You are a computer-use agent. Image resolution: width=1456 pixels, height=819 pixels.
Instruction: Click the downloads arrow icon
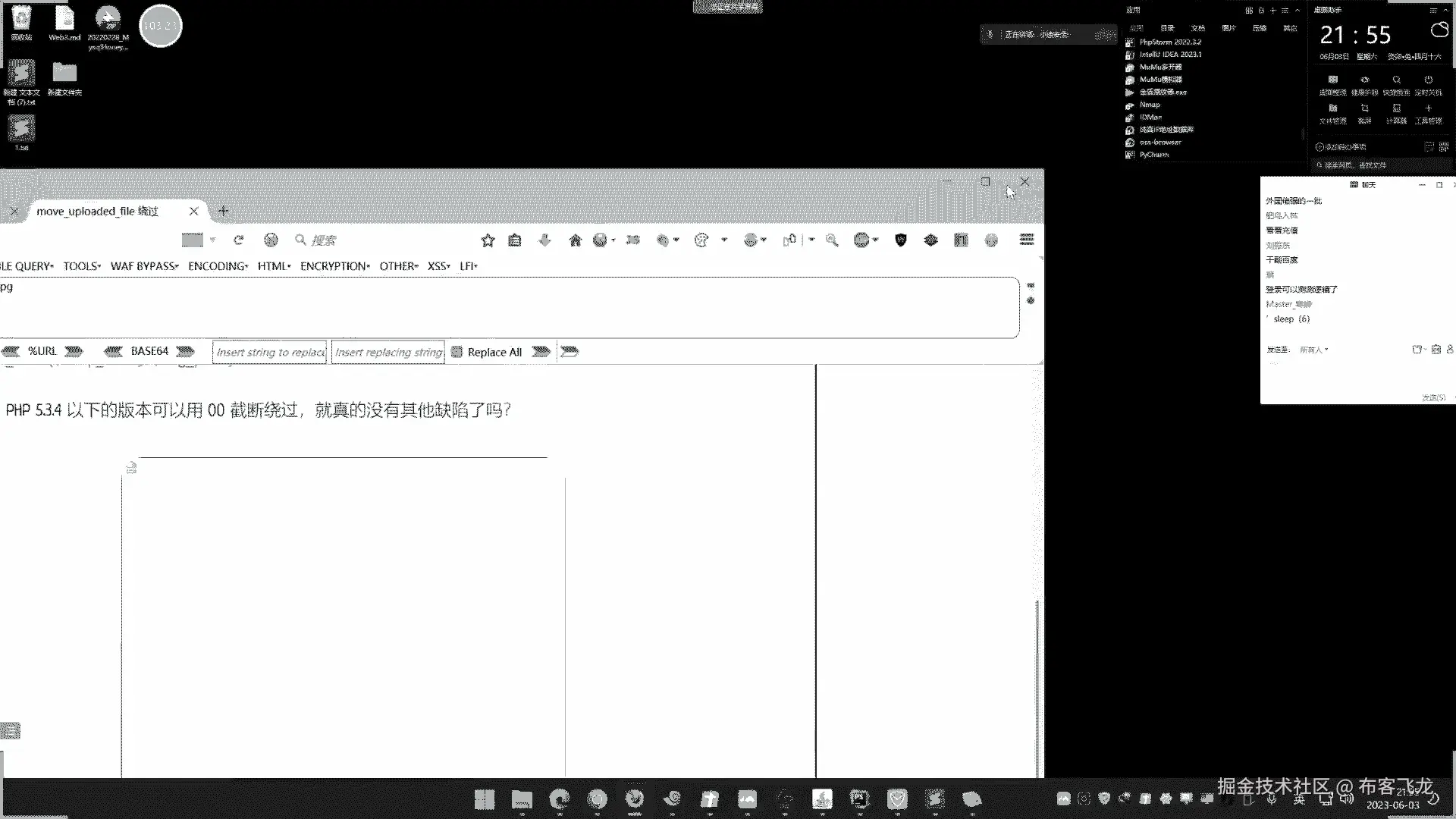point(544,240)
